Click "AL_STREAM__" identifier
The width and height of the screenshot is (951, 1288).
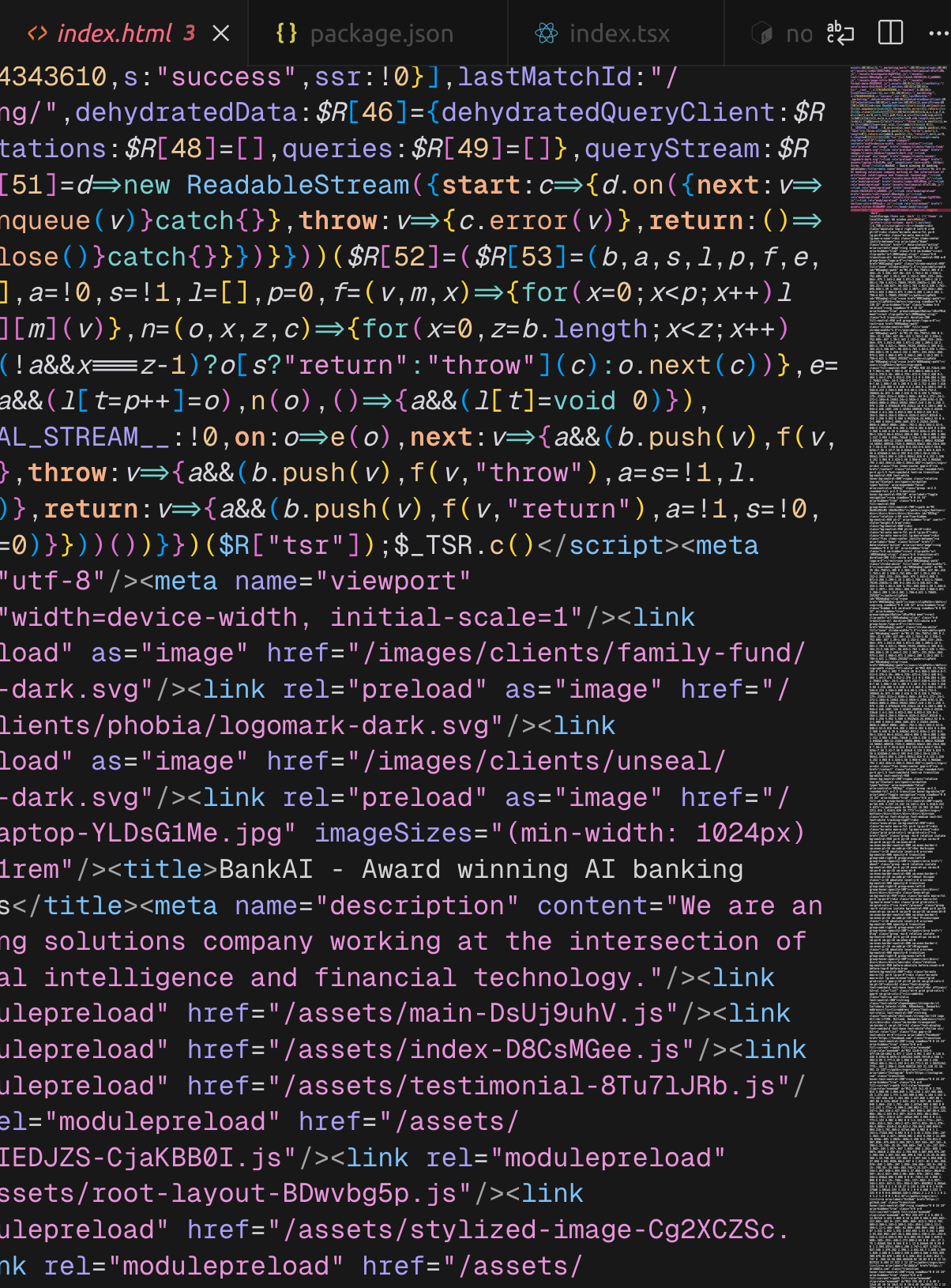tap(85, 437)
